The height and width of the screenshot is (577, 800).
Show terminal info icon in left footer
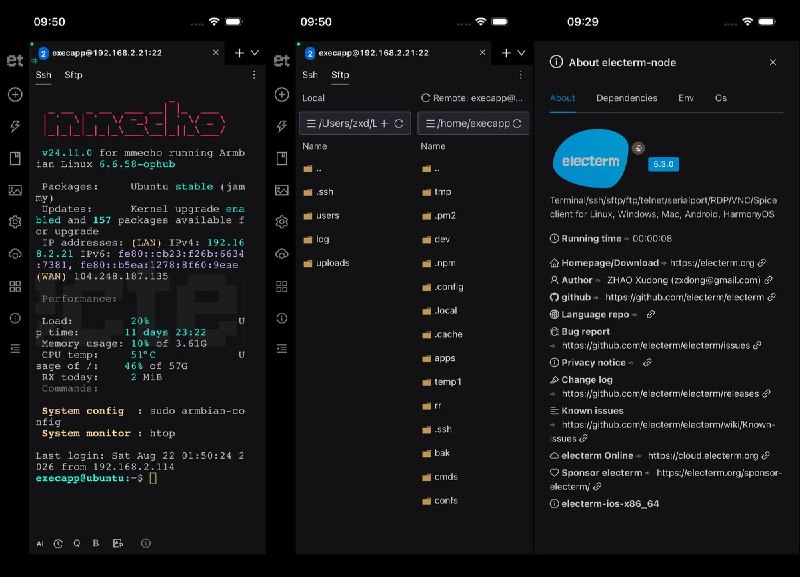tap(146, 543)
